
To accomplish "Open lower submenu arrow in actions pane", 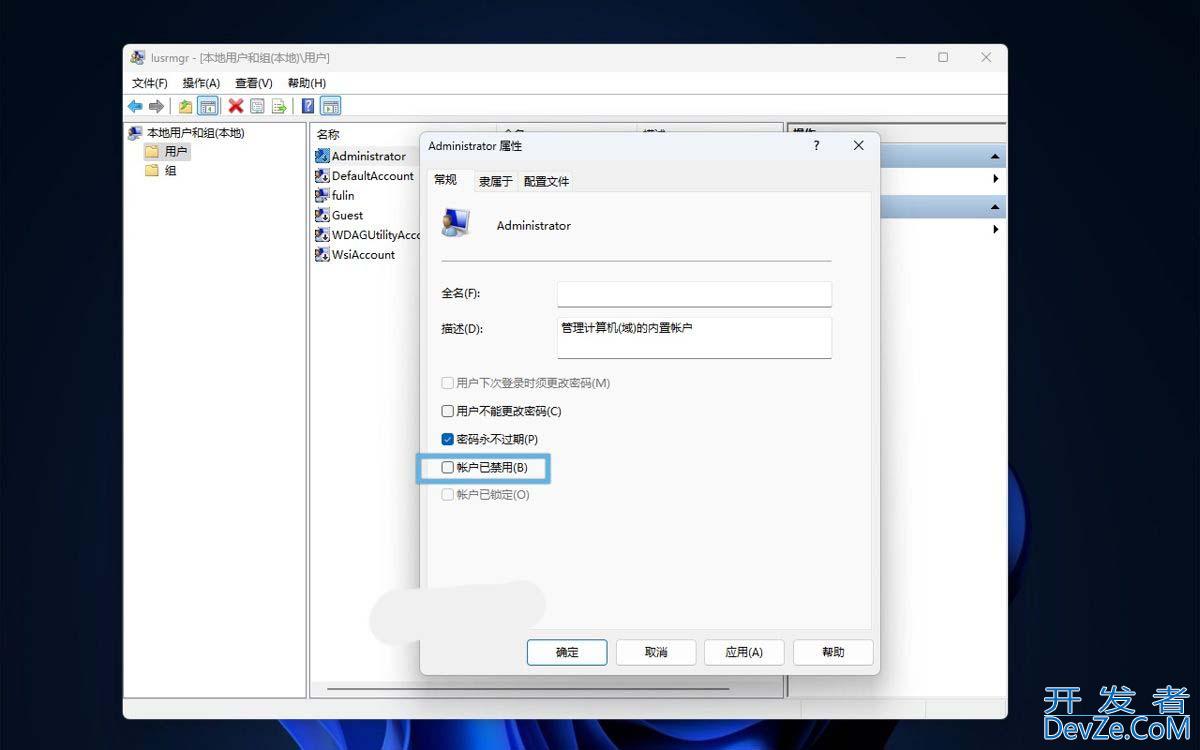I will tap(996, 230).
